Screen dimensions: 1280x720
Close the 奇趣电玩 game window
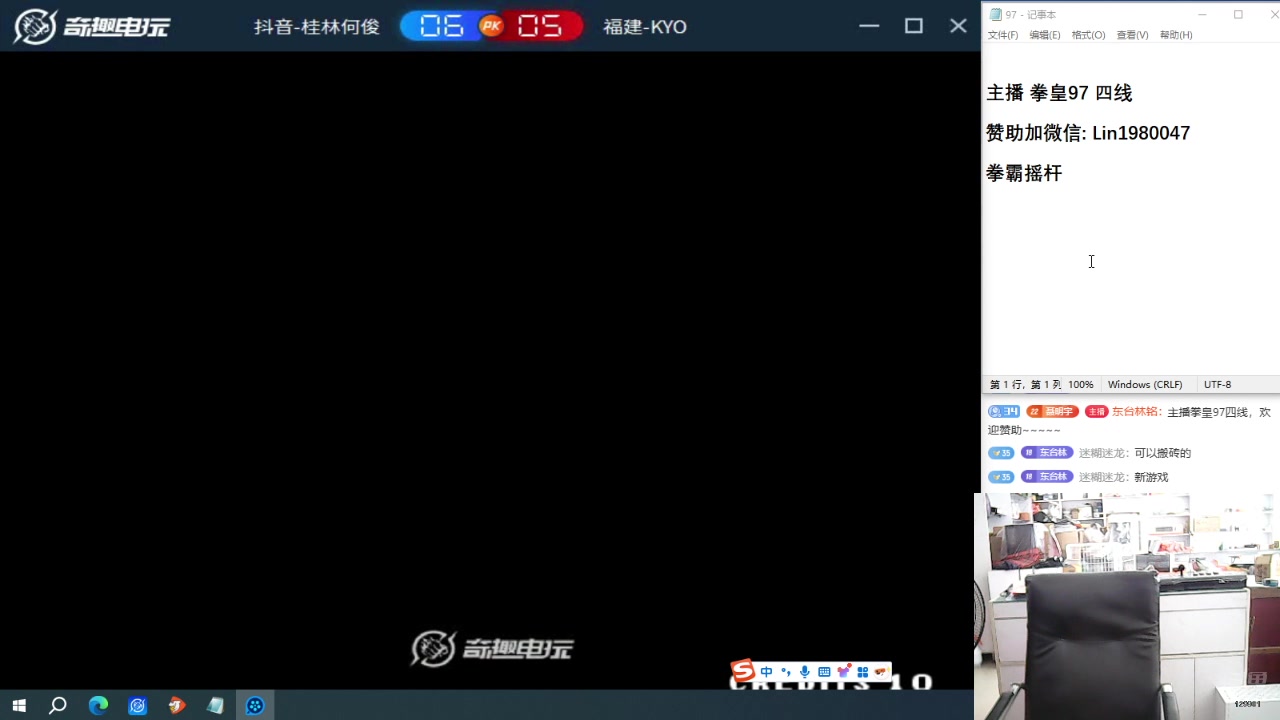click(958, 26)
